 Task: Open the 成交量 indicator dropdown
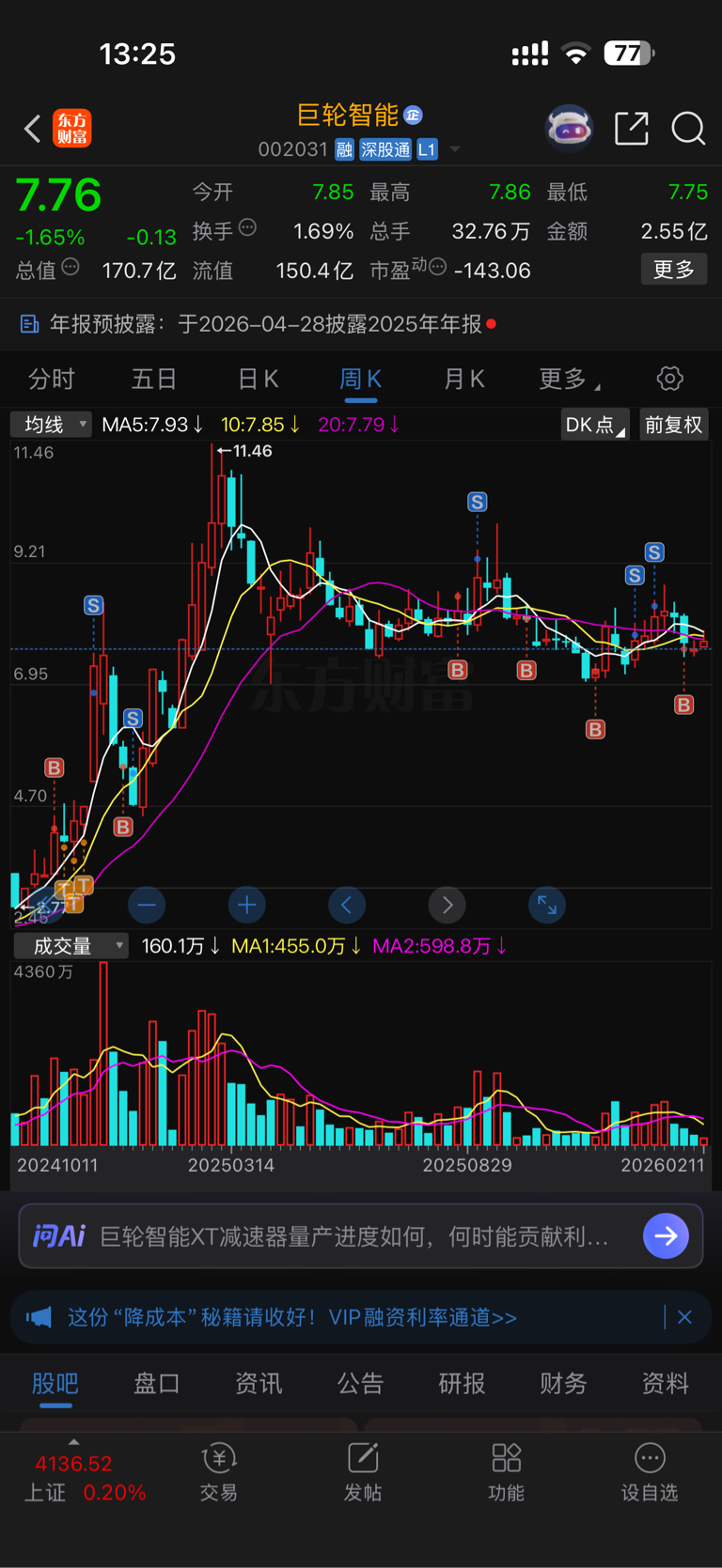[71, 946]
